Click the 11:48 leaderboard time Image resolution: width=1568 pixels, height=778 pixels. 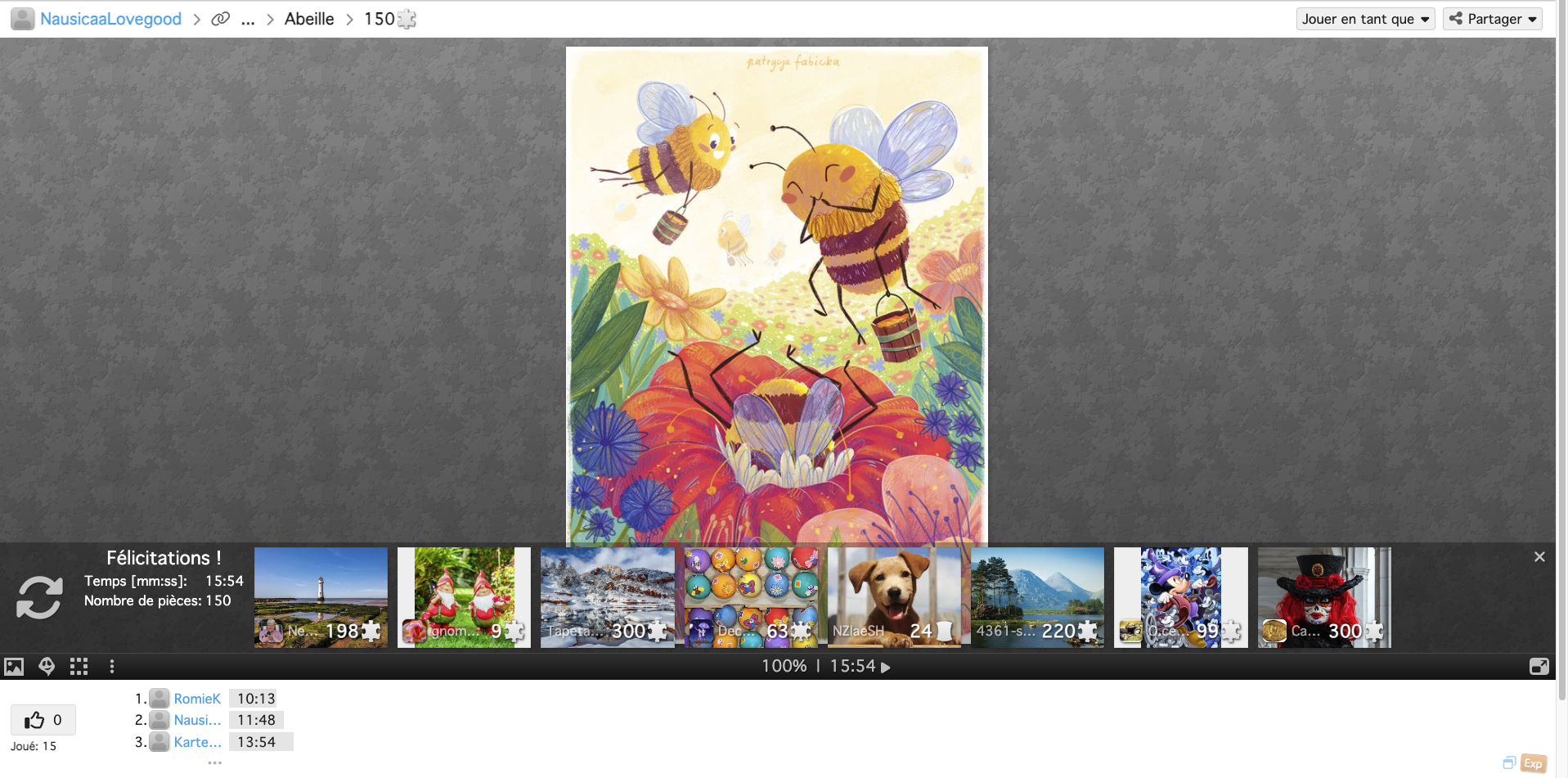pos(256,720)
